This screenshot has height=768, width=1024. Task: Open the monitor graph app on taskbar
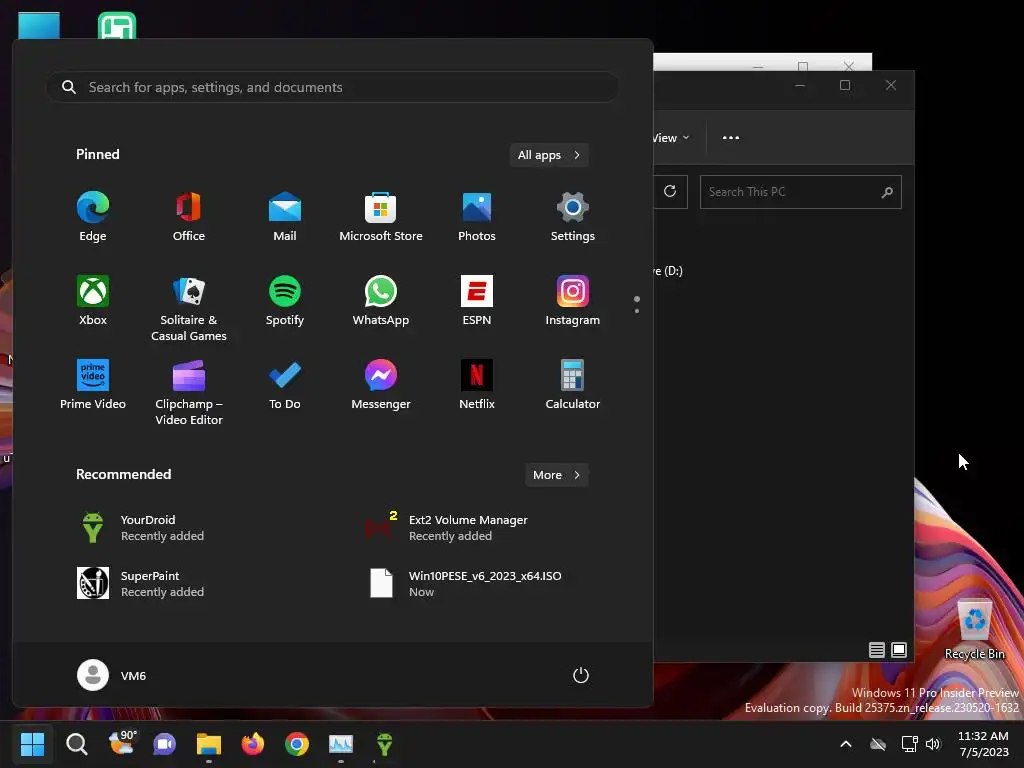pos(341,744)
